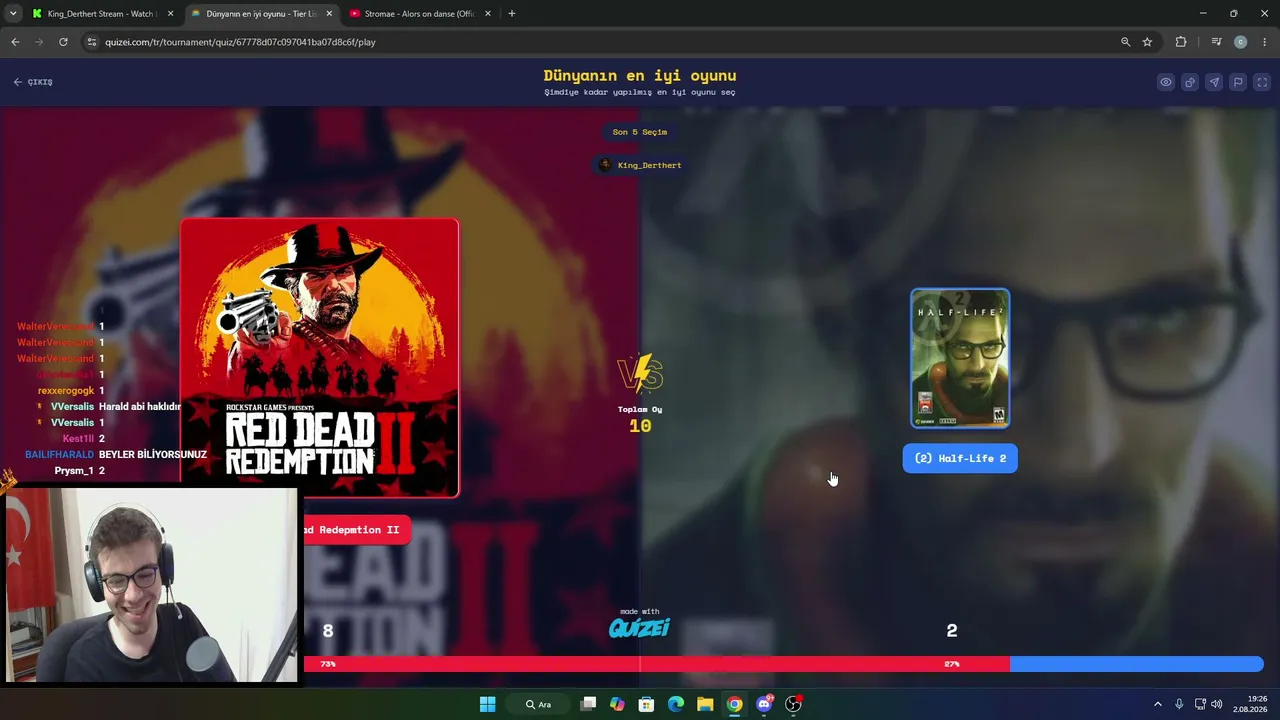Click the chat message BEYLER BİLİYORSUNUZ
The height and width of the screenshot is (720, 1280).
click(153, 454)
